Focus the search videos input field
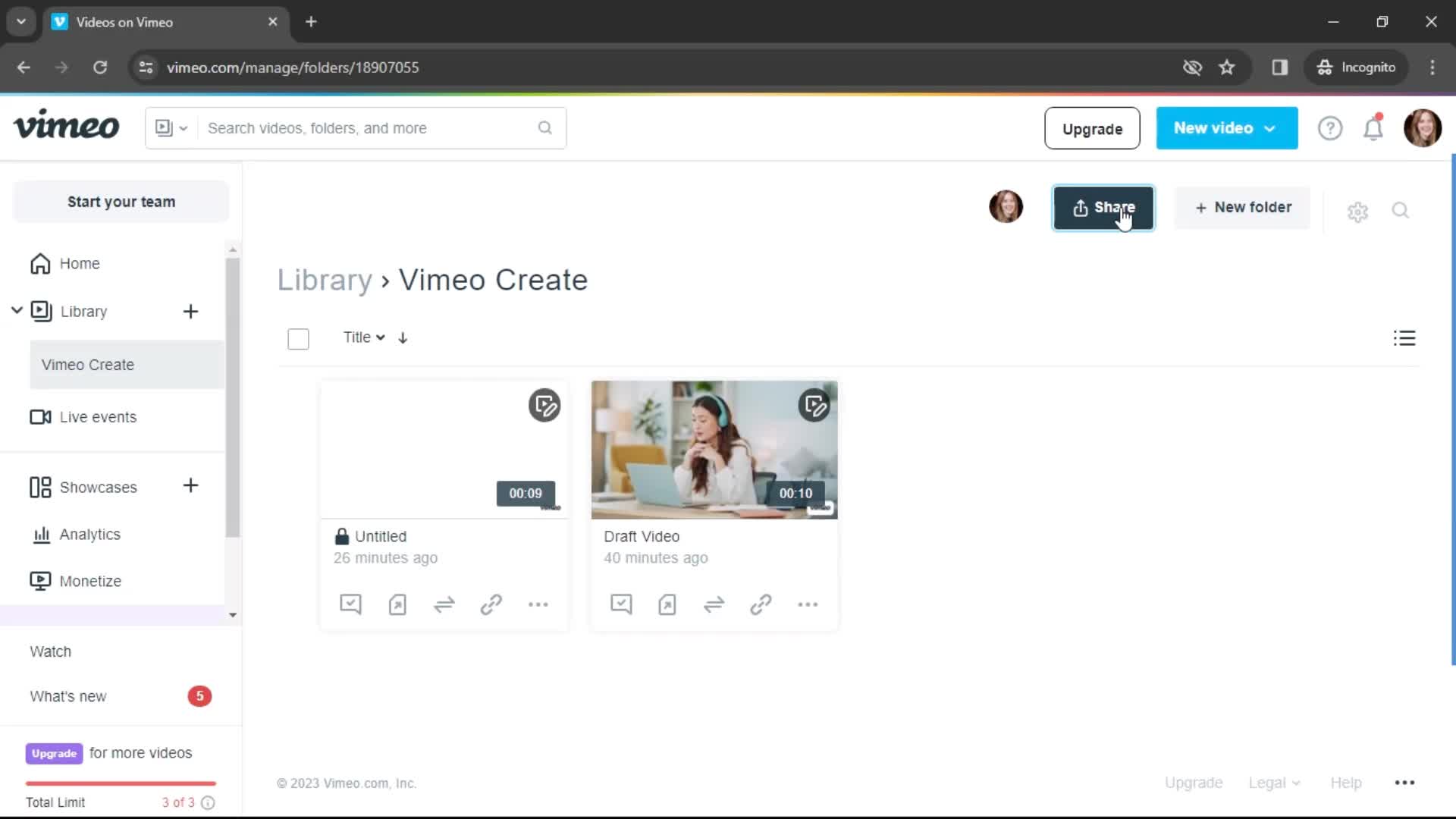This screenshot has height=819, width=1456. (x=368, y=128)
